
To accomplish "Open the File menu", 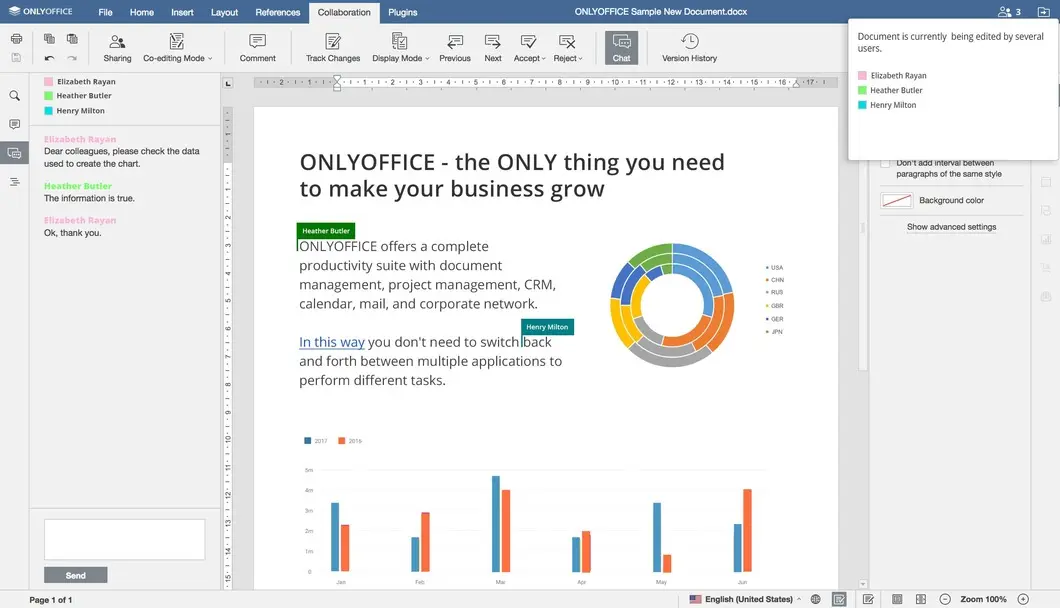I will click(x=105, y=12).
